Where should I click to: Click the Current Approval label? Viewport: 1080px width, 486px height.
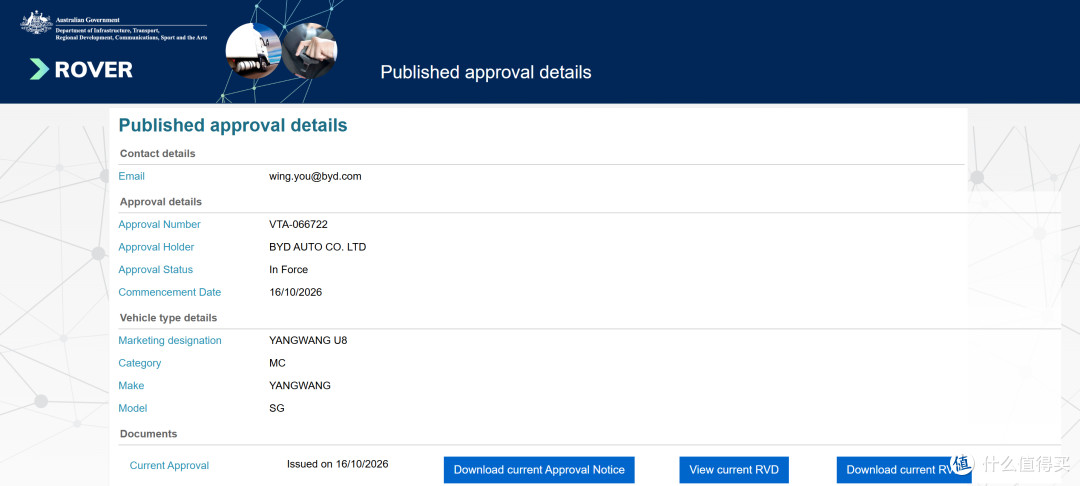169,465
